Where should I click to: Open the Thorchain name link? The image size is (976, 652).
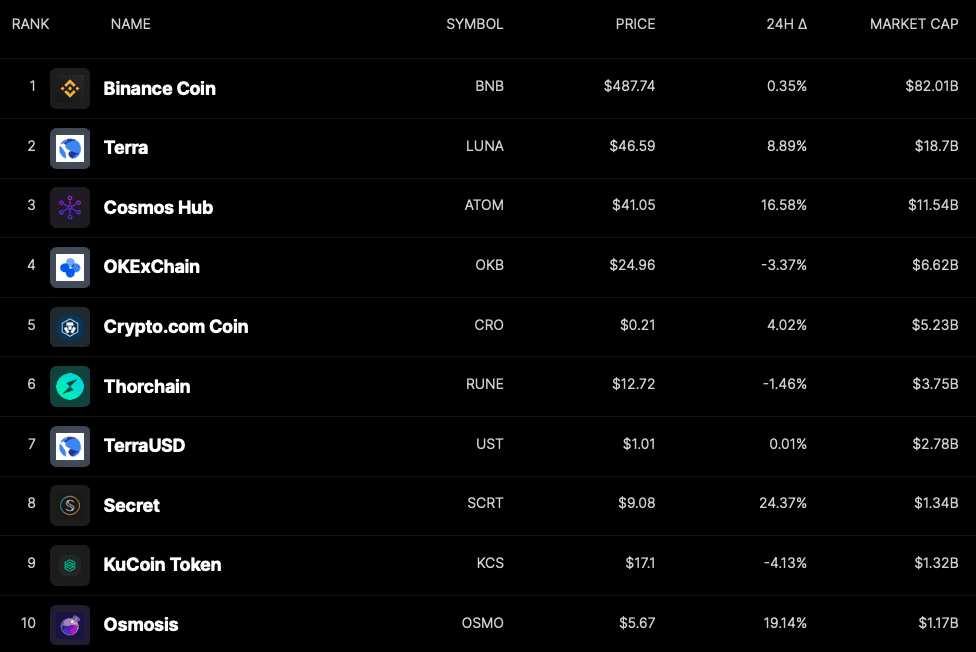[x=147, y=386]
